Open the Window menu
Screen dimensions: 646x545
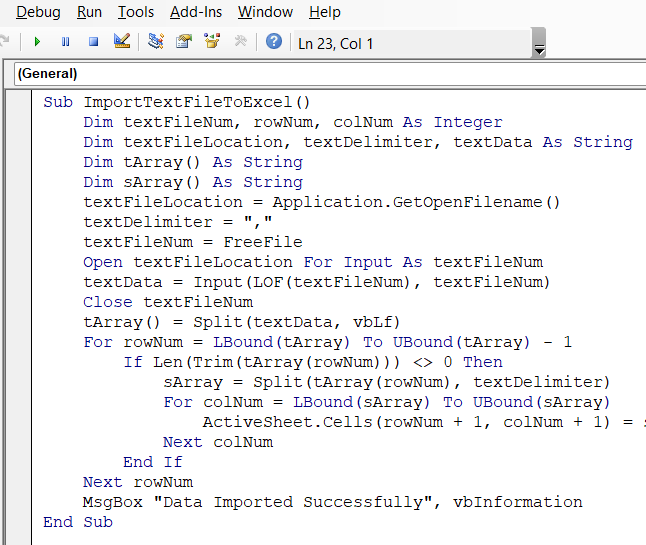pyautogui.click(x=265, y=12)
